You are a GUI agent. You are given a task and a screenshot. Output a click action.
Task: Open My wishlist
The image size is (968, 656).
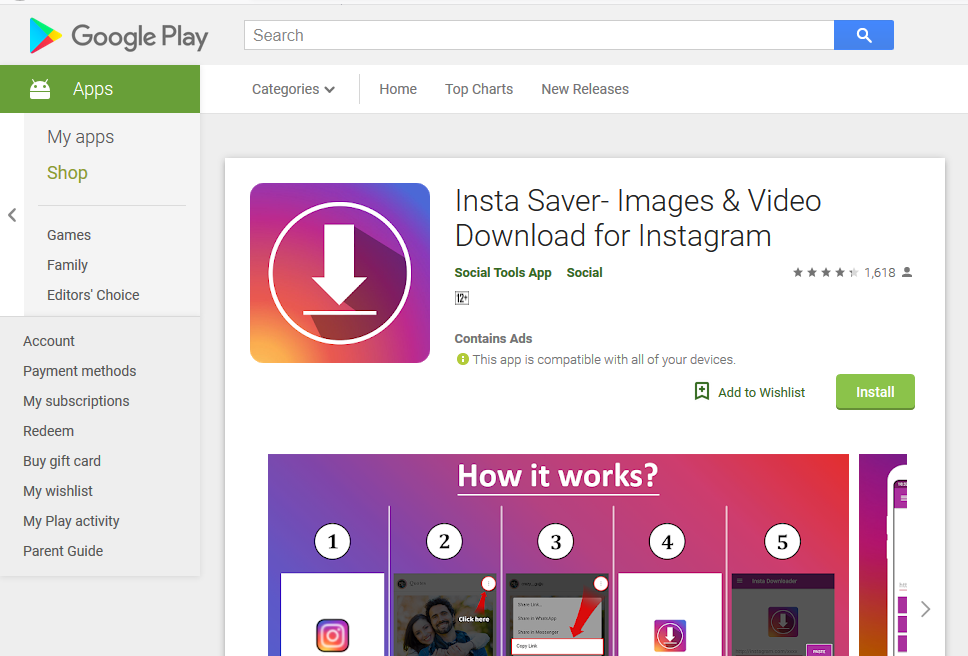(x=58, y=491)
